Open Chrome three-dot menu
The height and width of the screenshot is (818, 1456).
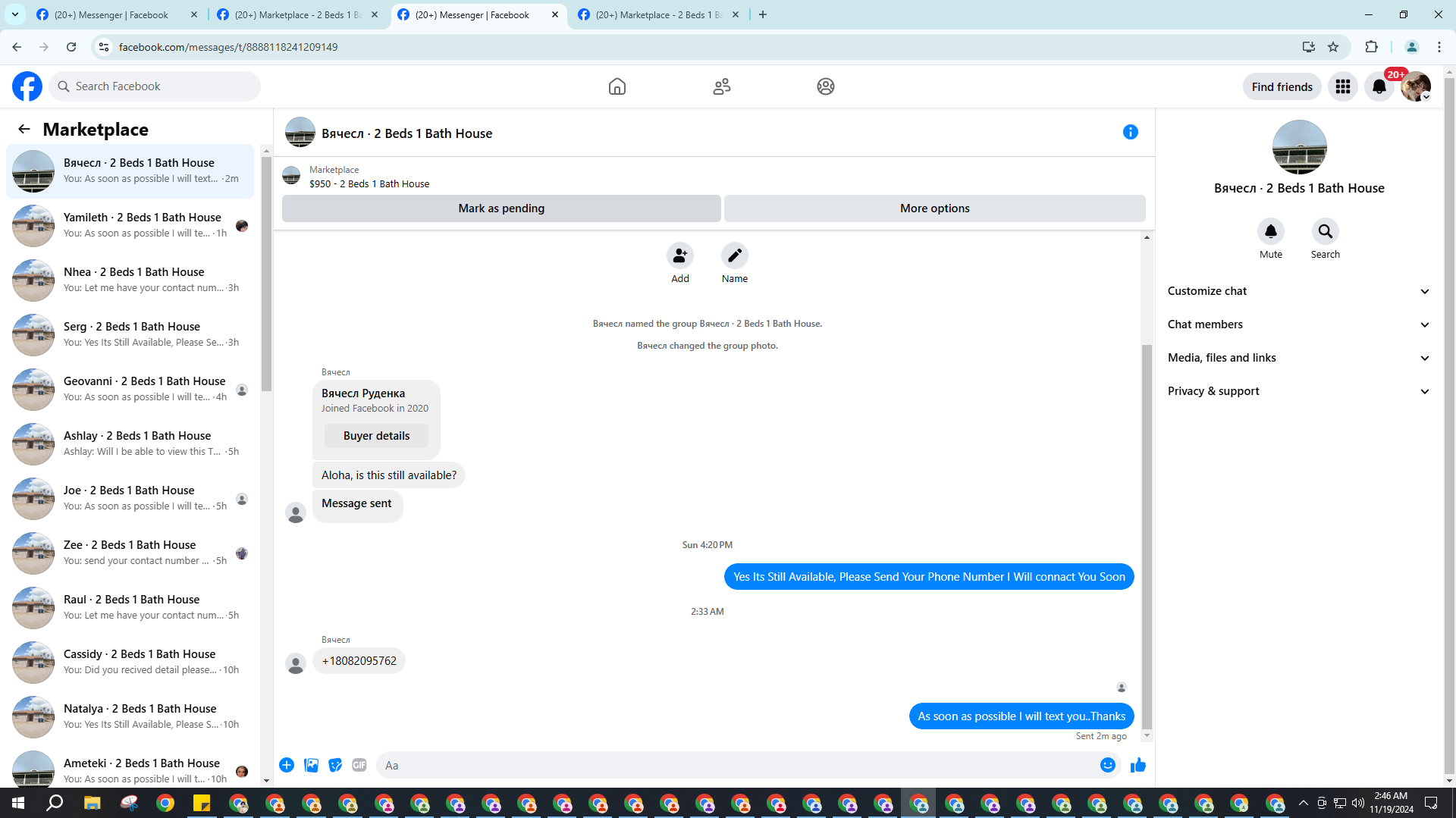point(1439,47)
